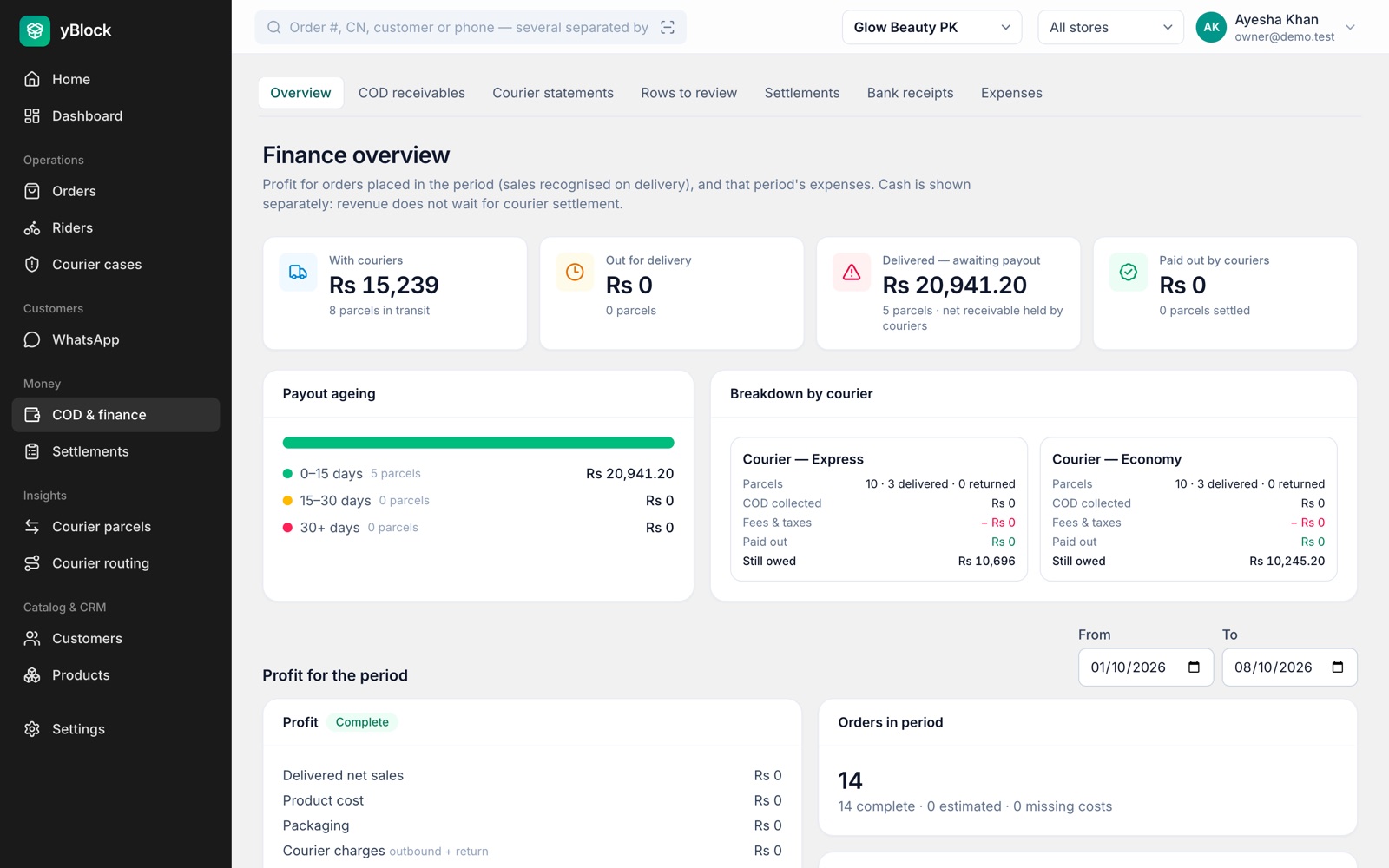
Task: Open the To date calendar picker
Action: 1338,667
